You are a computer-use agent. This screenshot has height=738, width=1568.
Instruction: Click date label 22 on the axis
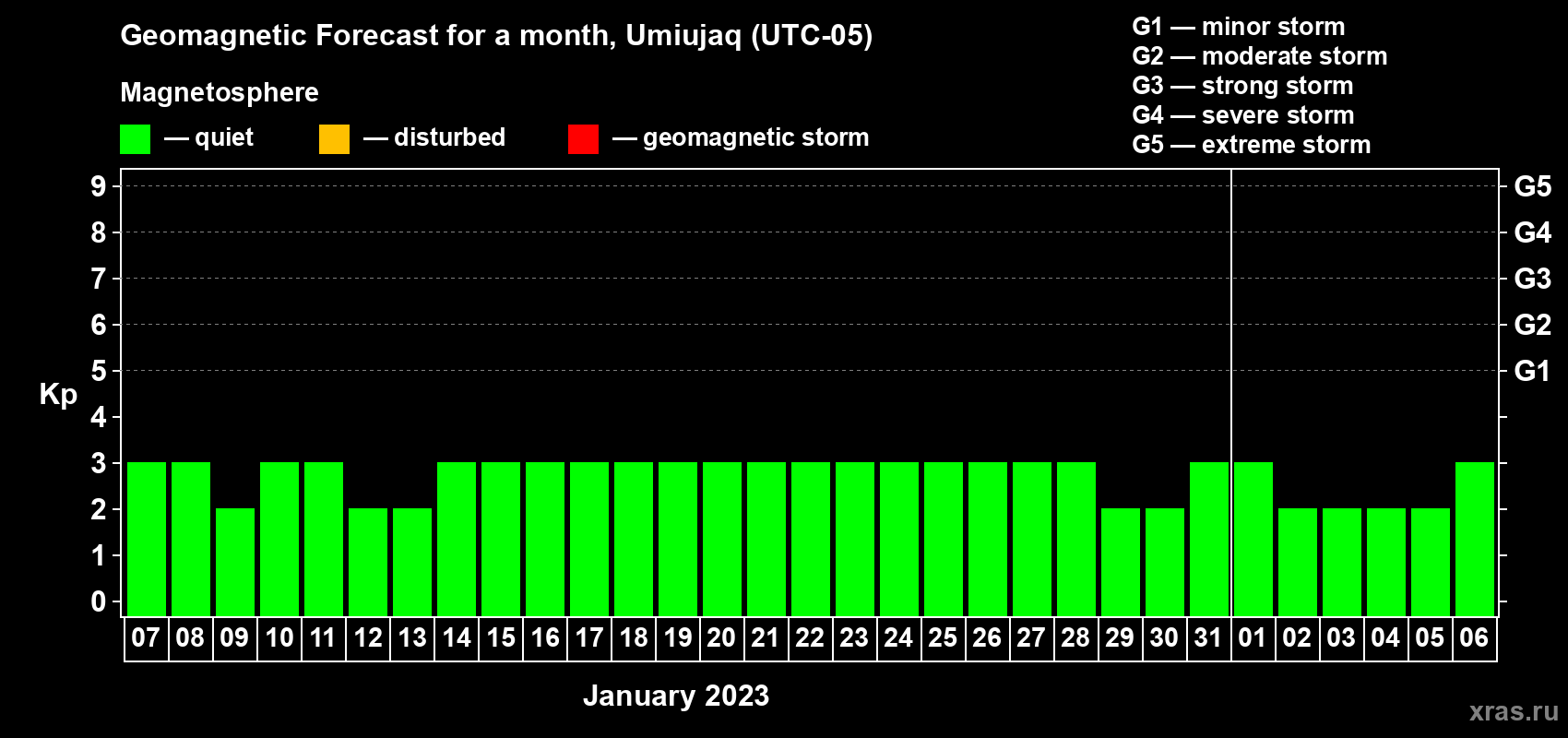tap(810, 638)
